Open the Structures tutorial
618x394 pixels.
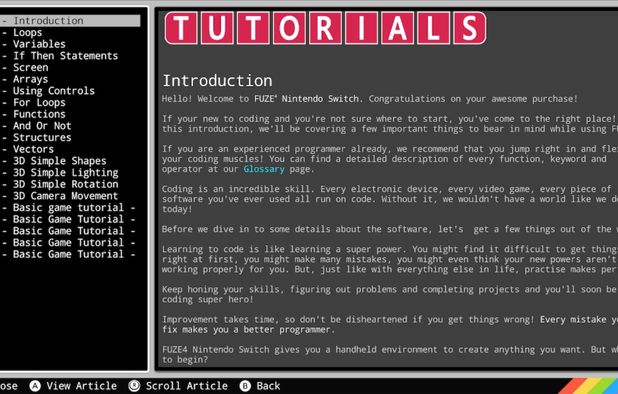coord(42,138)
